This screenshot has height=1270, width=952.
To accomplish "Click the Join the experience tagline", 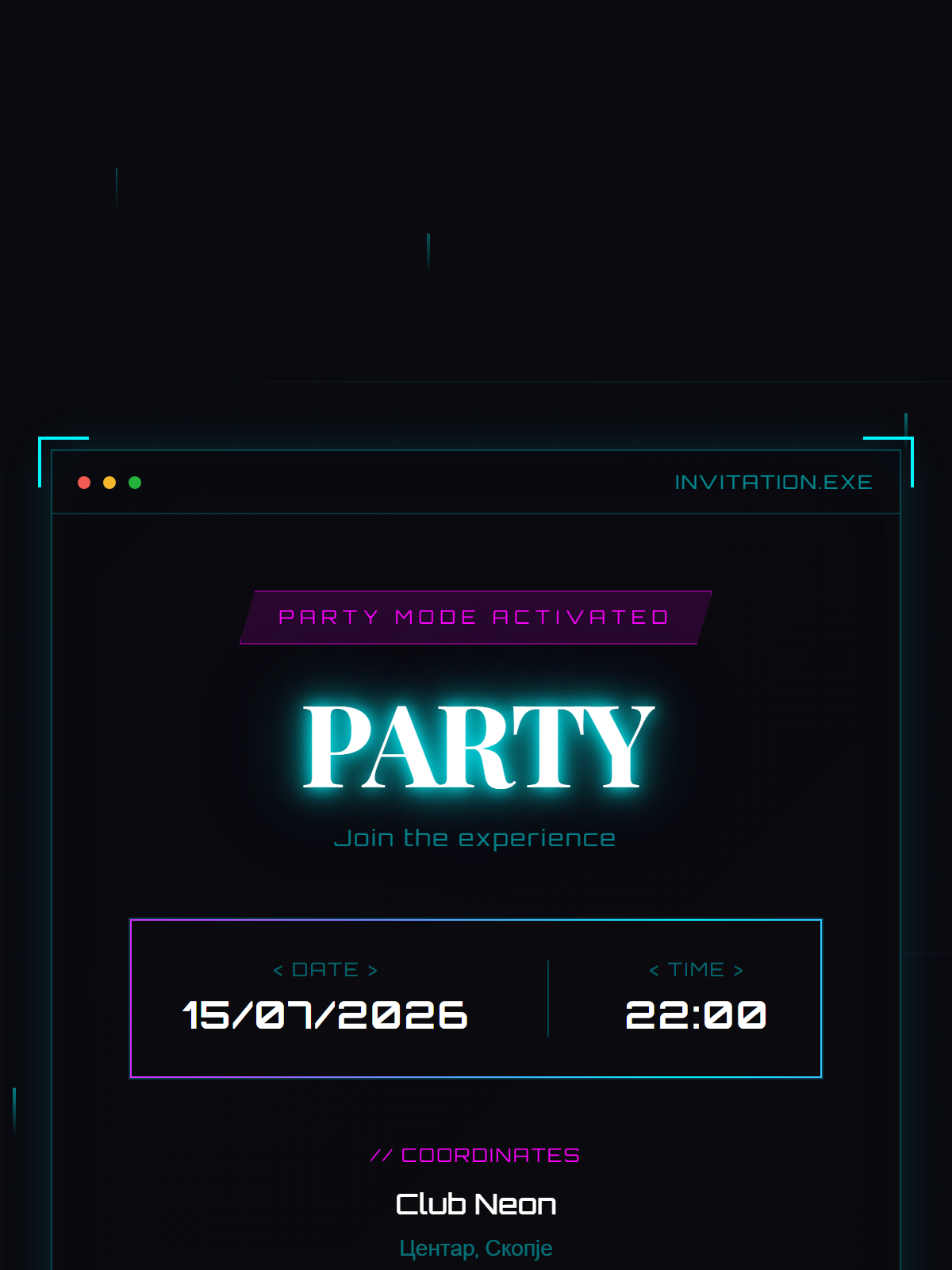I will [475, 838].
